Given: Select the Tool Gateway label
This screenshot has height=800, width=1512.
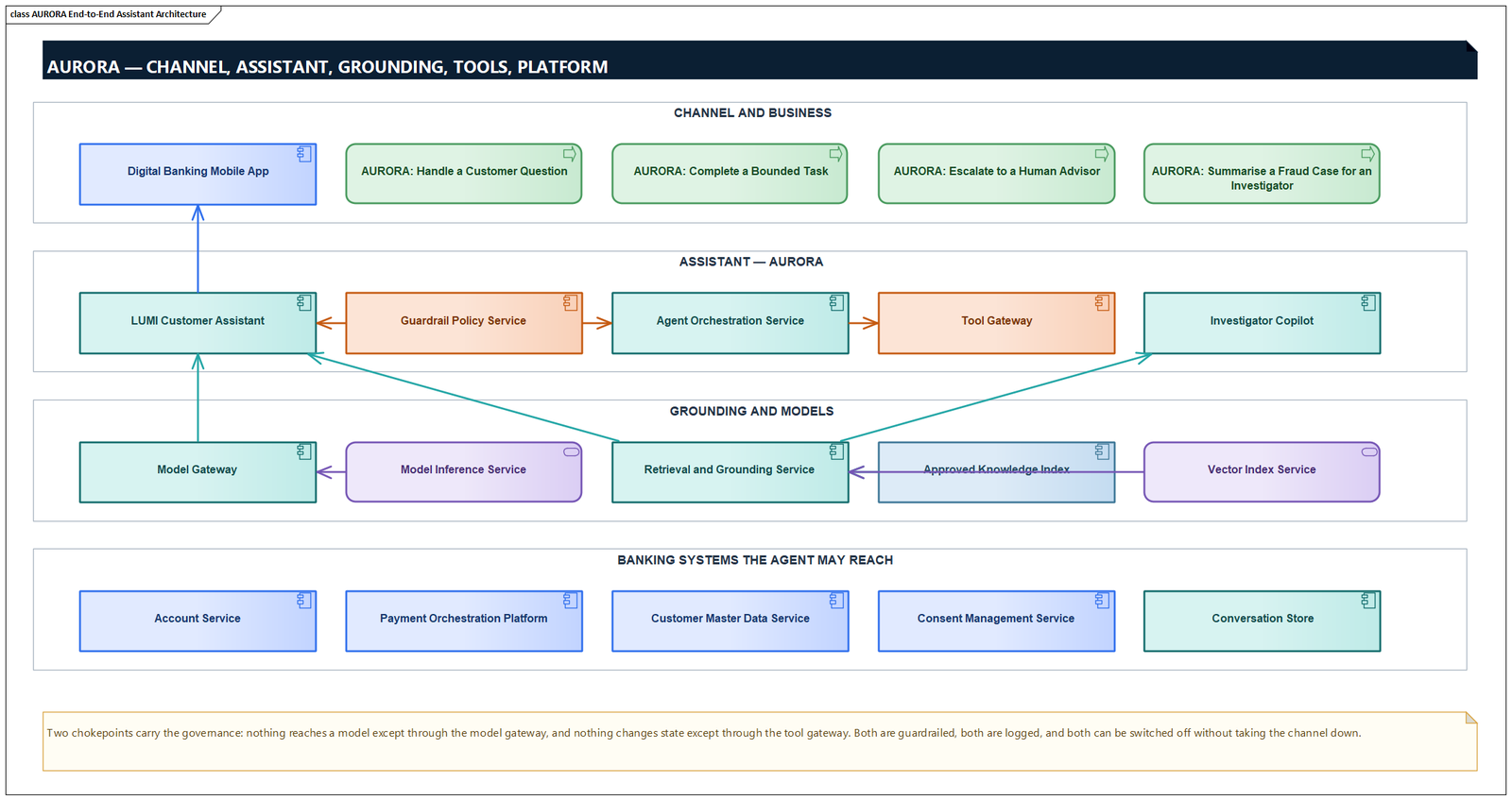Looking at the screenshot, I should (996, 320).
